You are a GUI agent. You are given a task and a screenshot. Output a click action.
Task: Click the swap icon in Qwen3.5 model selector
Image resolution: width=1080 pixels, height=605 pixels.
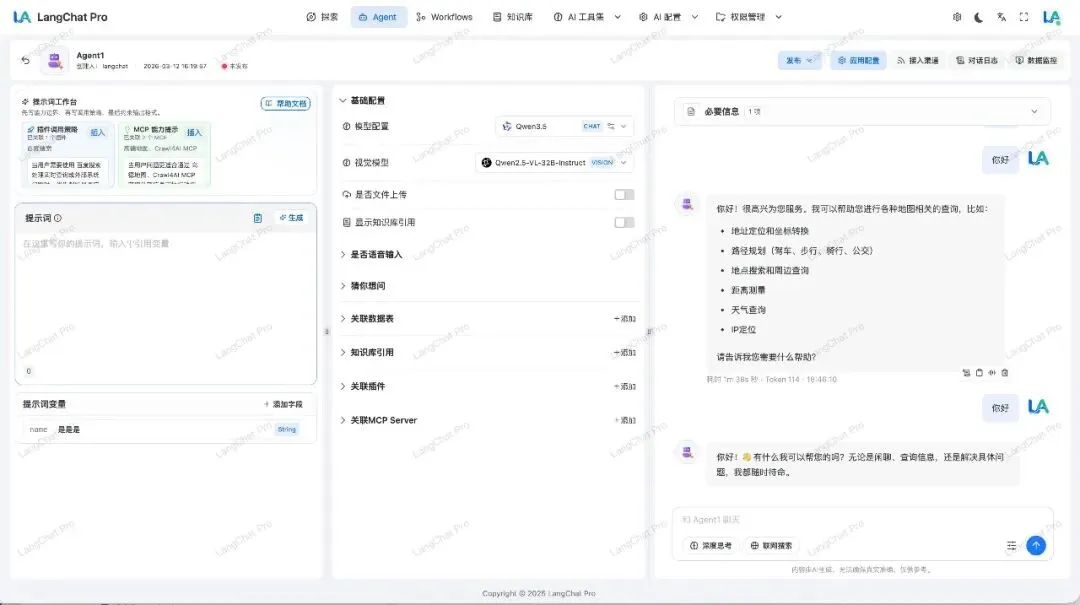click(611, 126)
